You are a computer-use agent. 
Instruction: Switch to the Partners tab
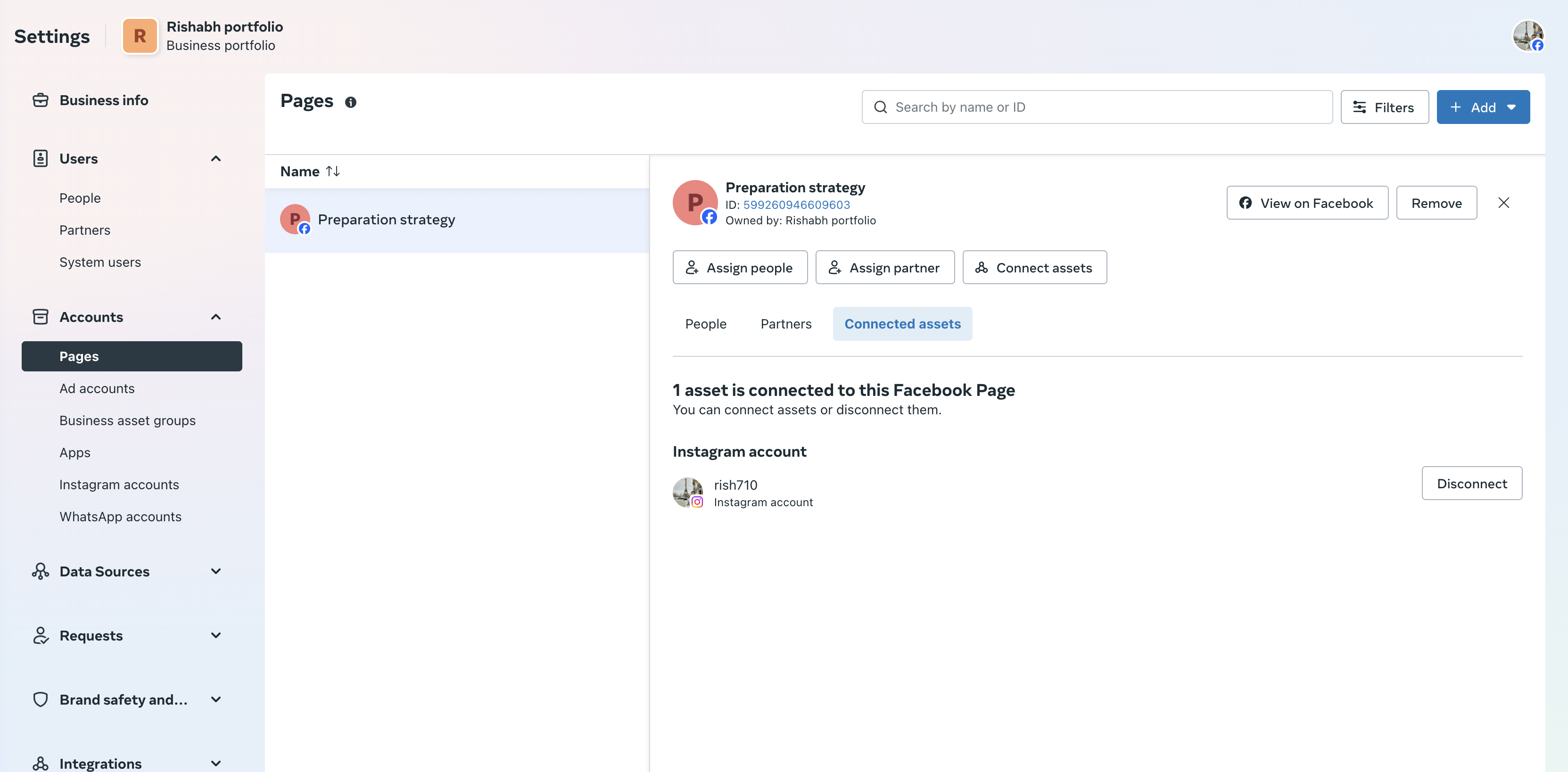[785, 324]
